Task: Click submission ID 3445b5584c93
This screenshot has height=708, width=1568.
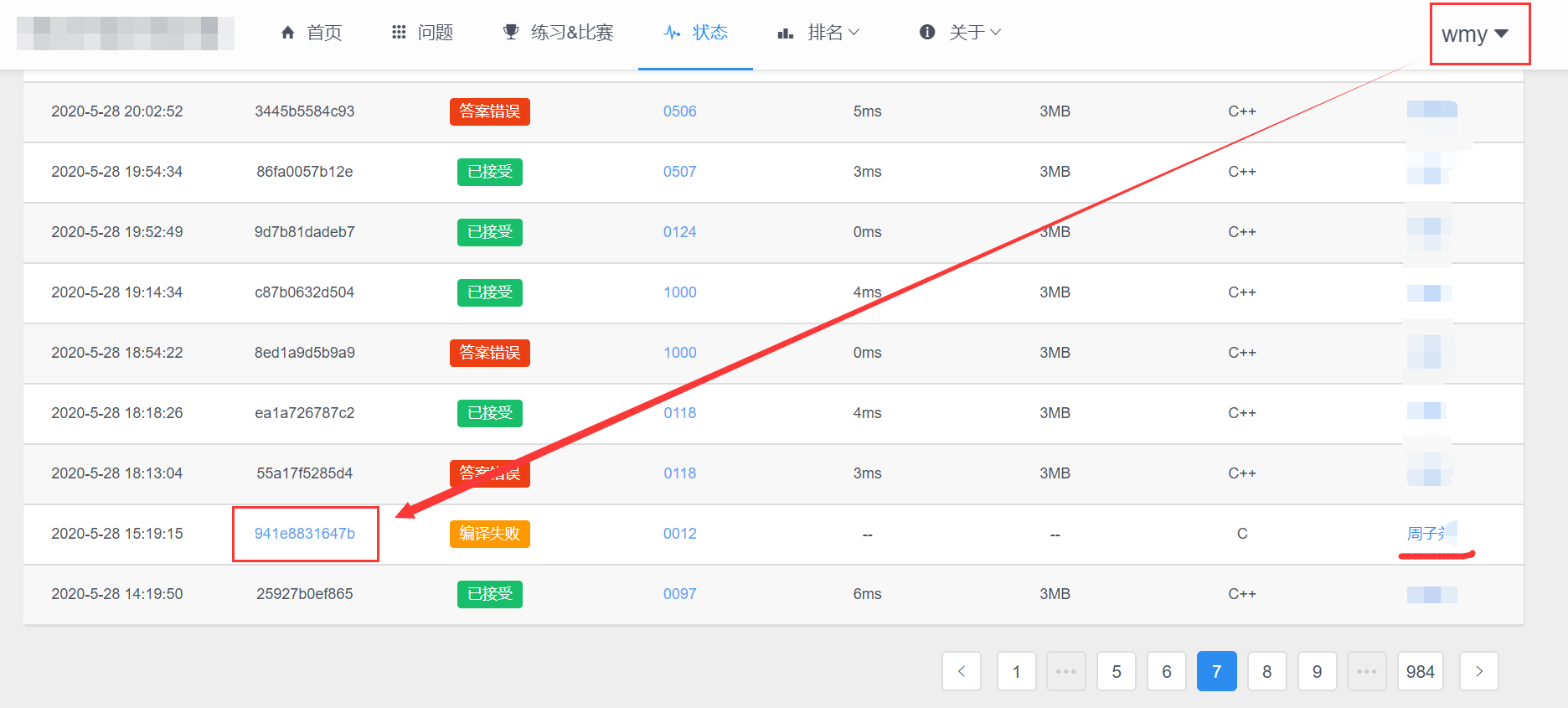Action: click(x=305, y=111)
